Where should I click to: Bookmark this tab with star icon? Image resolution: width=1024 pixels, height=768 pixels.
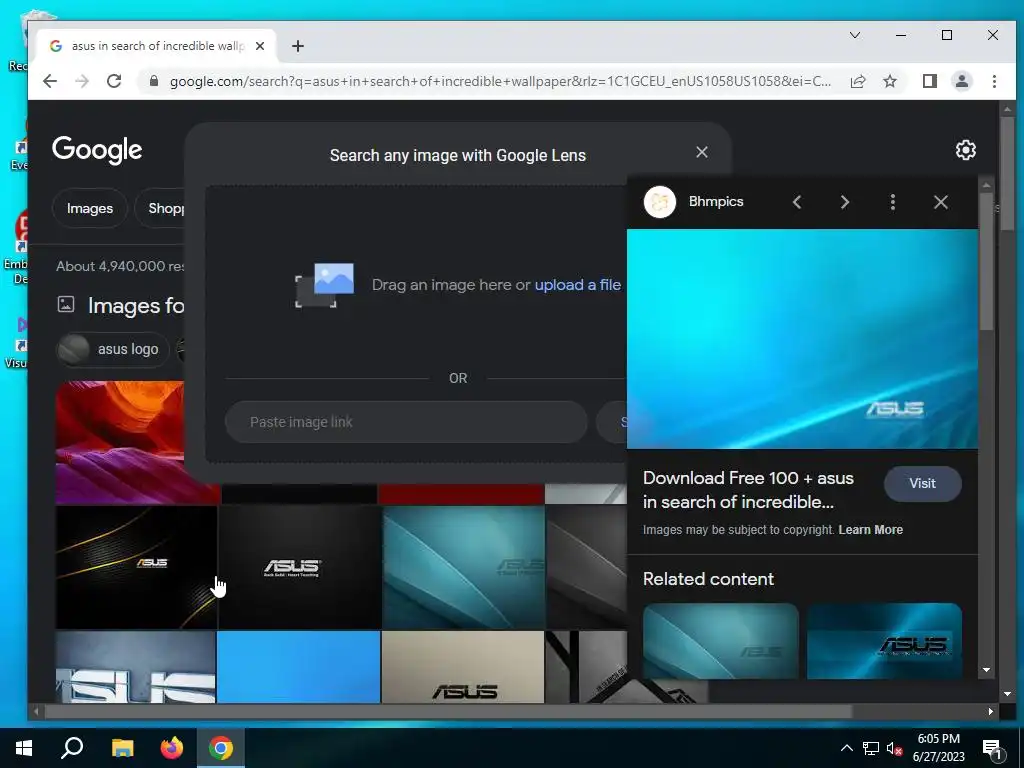(889, 81)
